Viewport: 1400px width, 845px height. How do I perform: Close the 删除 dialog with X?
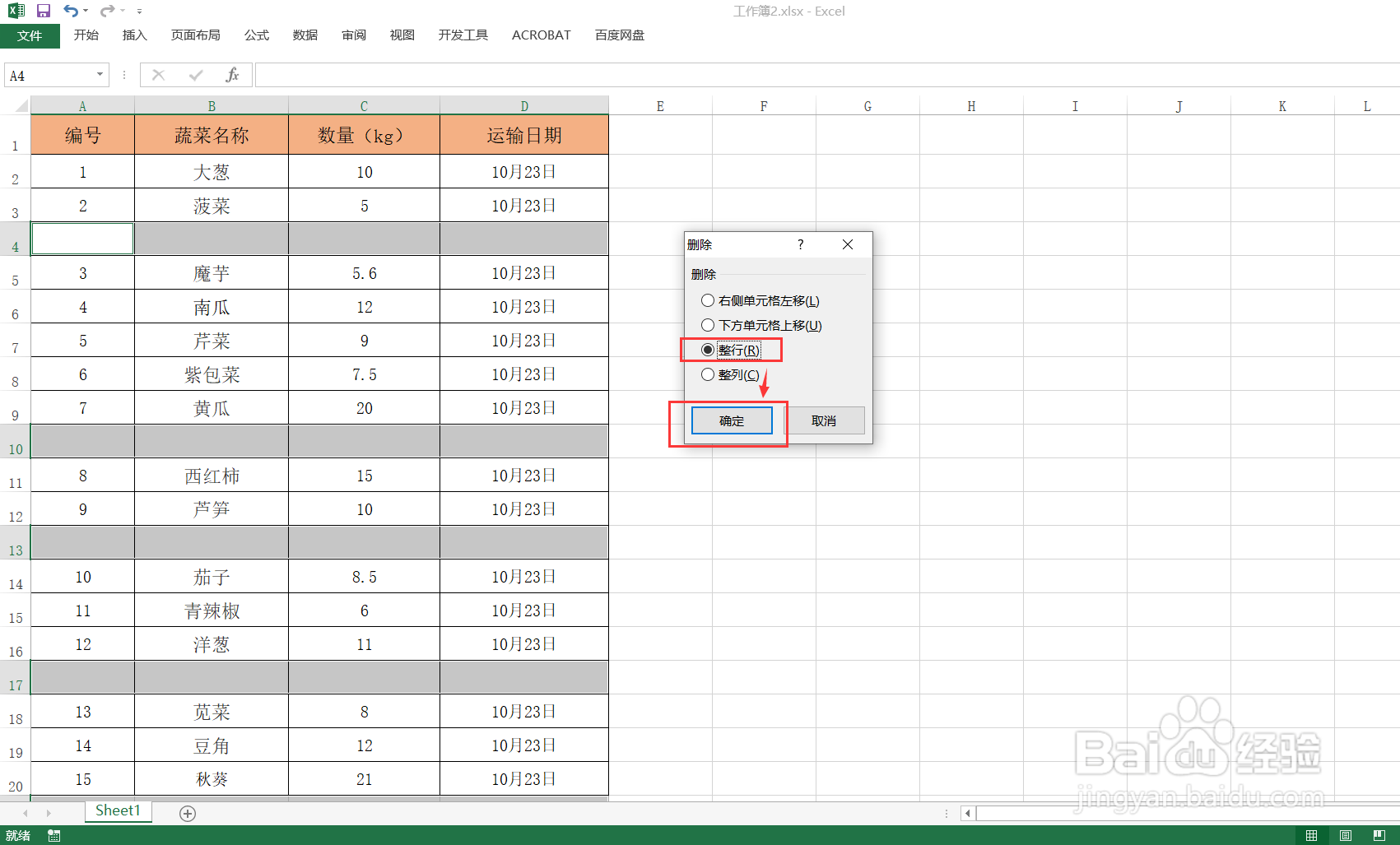(848, 244)
